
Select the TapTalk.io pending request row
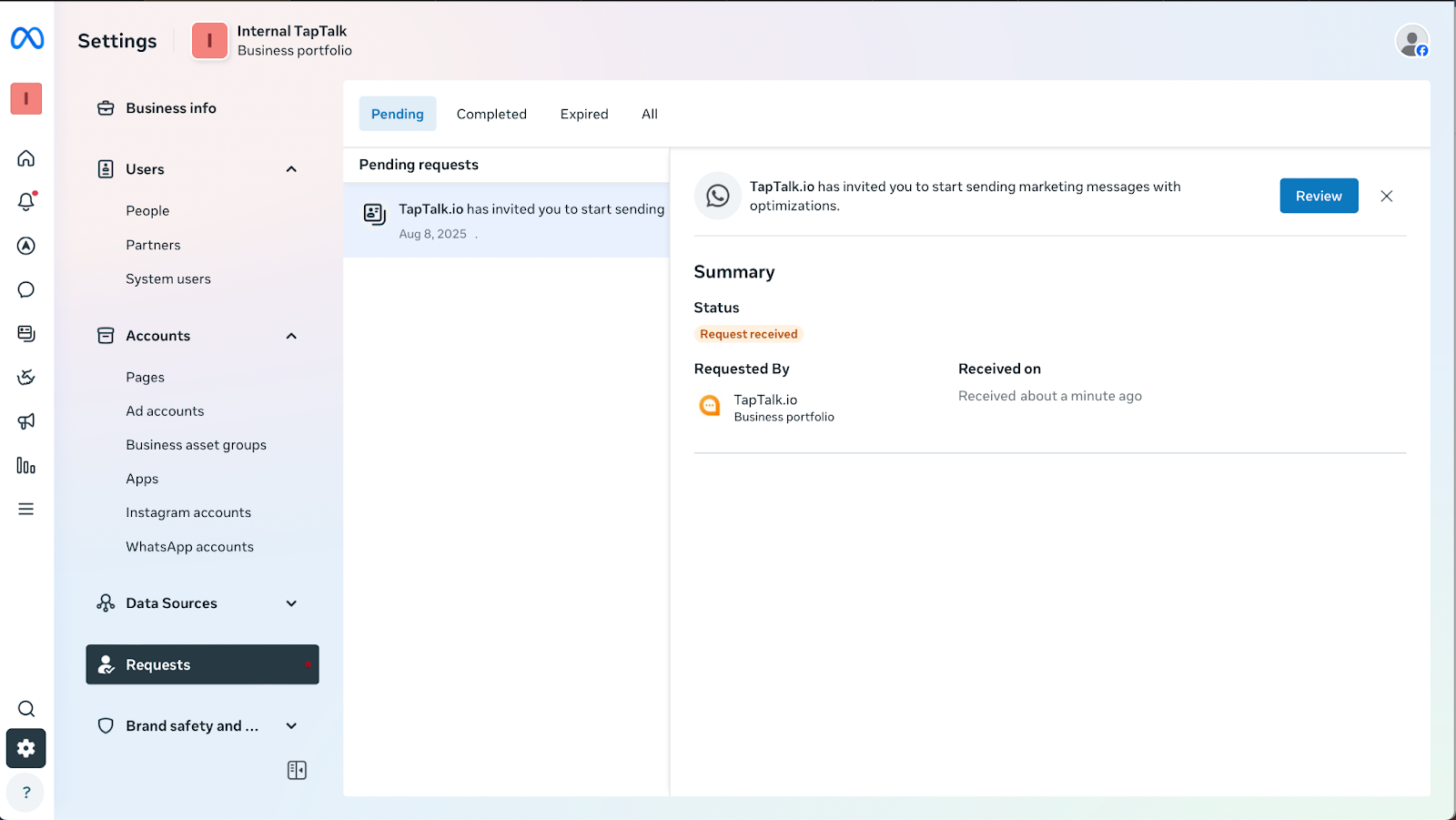(x=506, y=220)
